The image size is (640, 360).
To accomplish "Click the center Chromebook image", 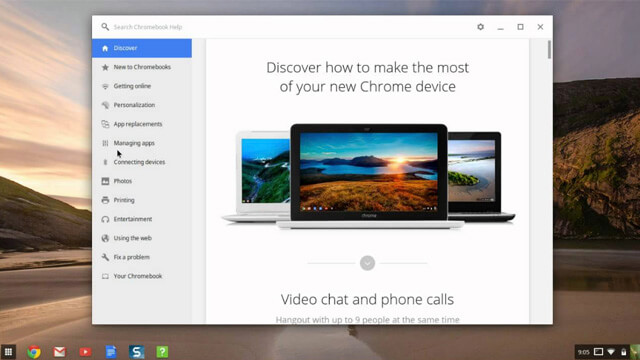I will tap(369, 176).
